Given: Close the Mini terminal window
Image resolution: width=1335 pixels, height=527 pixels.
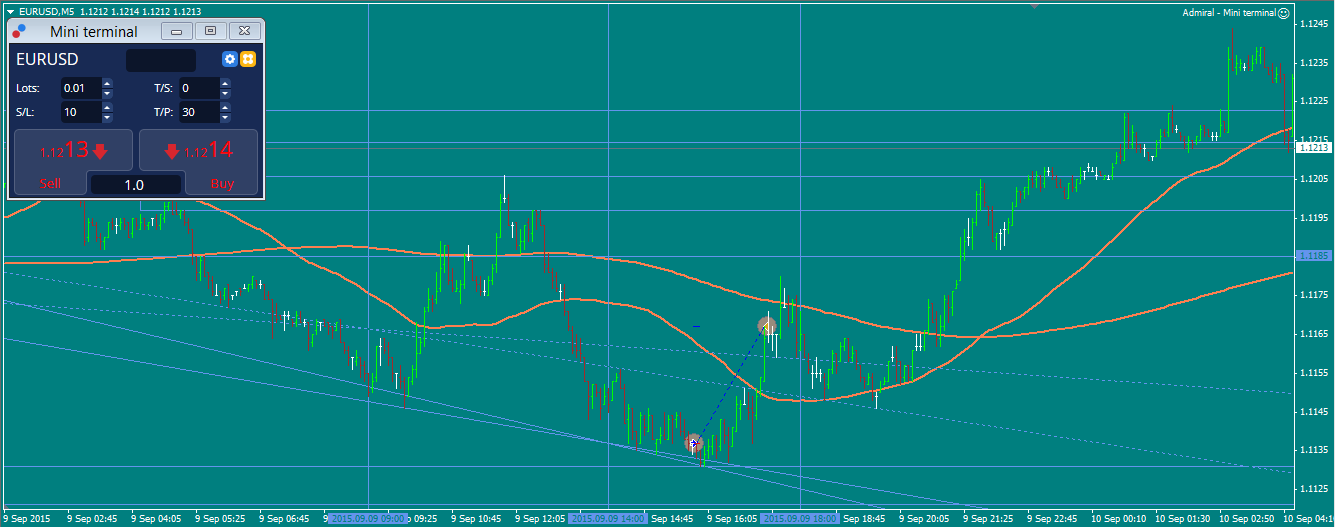Looking at the screenshot, I should 244,31.
